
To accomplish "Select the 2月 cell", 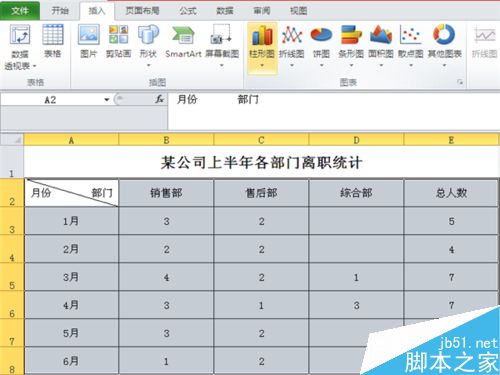I will (71, 249).
